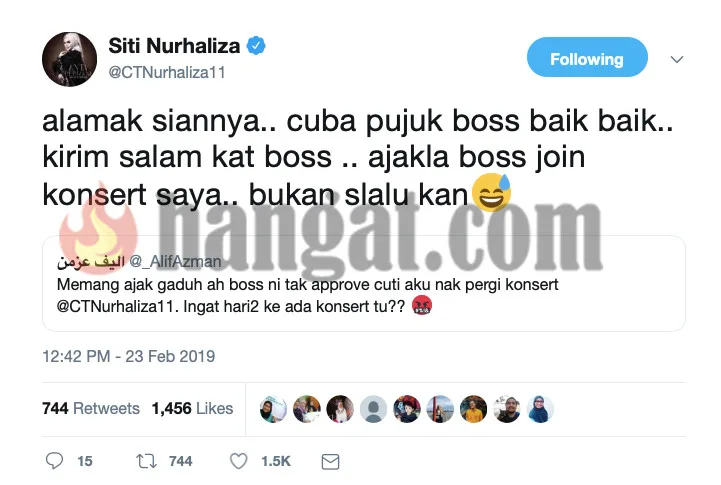Click the @CTNurhaliza11 mention in quoted tweet
721x485 pixels.
[x=117, y=306]
